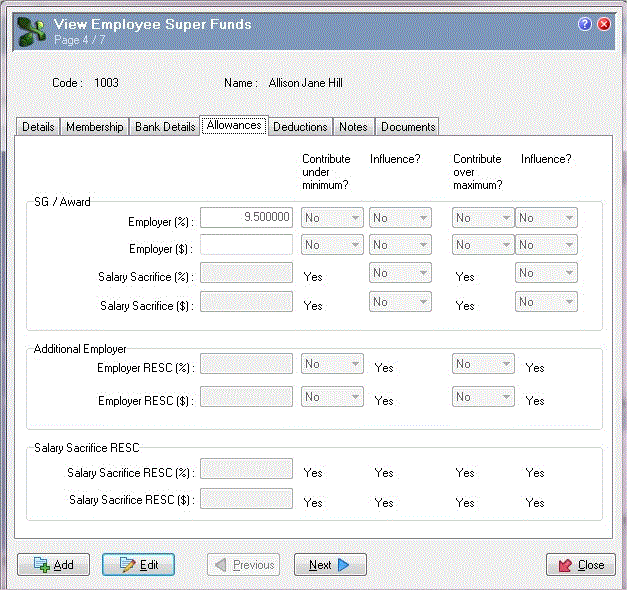The height and width of the screenshot is (590, 627).
Task: Click the blue help question mark icon
Action: click(x=585, y=24)
